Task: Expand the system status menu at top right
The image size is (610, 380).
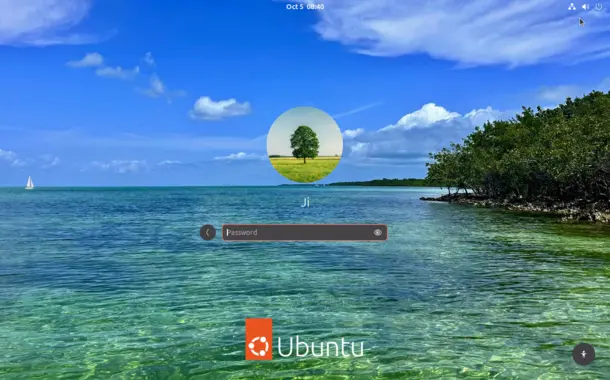Action: tap(585, 7)
